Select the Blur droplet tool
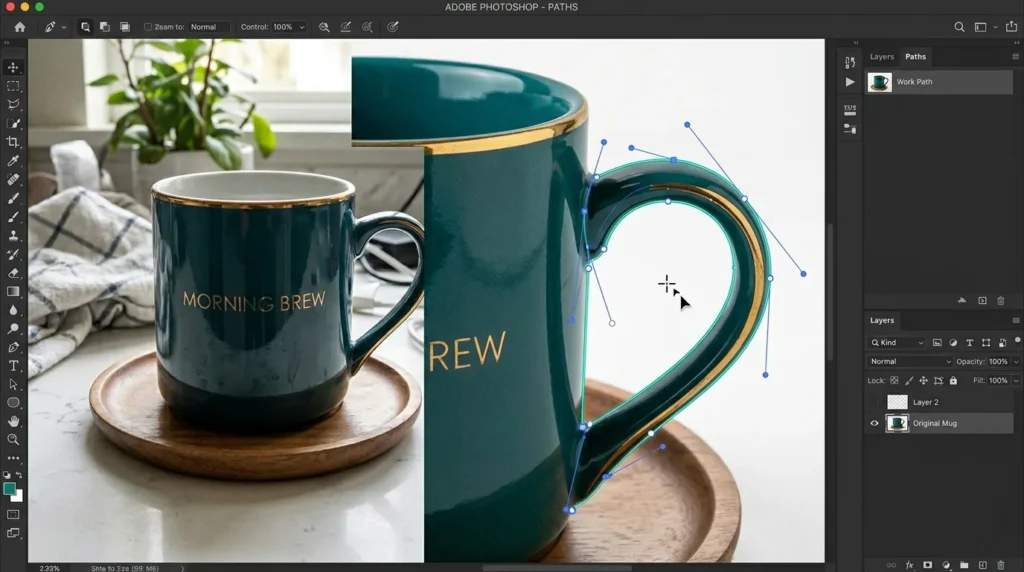Image resolution: width=1024 pixels, height=572 pixels. tap(13, 310)
